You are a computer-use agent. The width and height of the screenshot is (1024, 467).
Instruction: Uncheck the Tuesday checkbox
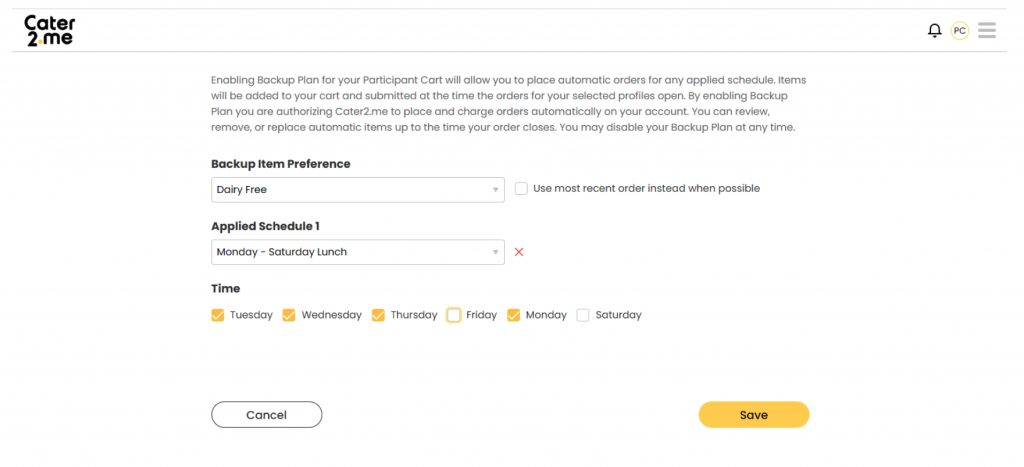pos(217,315)
